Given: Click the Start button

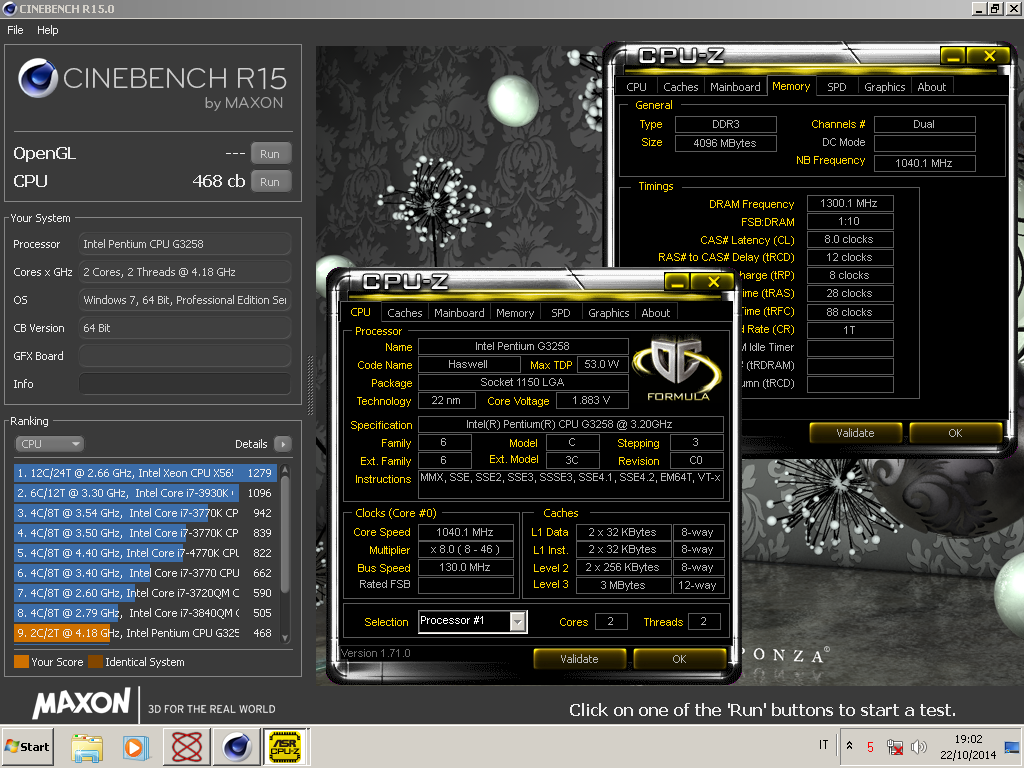Looking at the screenshot, I should tap(27, 746).
